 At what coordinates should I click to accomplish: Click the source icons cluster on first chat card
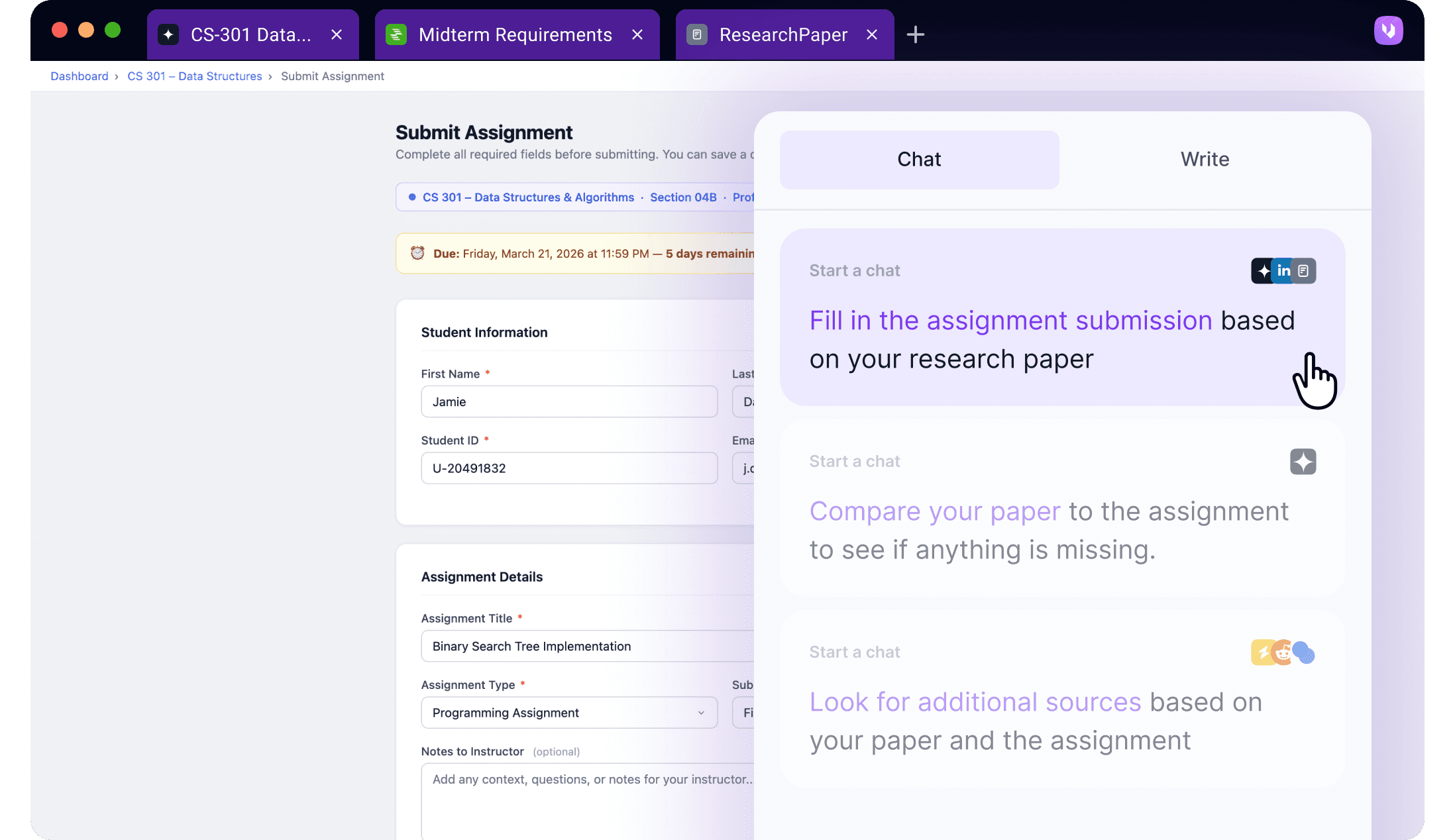(x=1283, y=271)
